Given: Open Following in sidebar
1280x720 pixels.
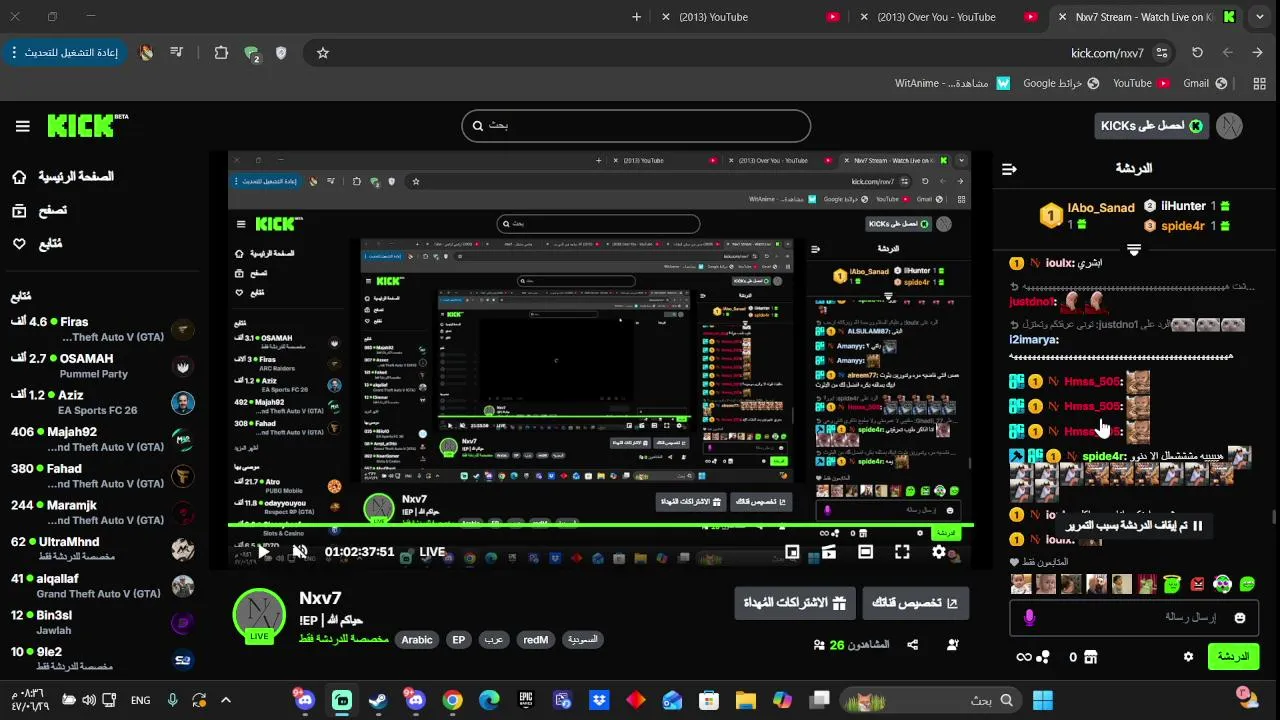Looking at the screenshot, I should click(x=38, y=243).
